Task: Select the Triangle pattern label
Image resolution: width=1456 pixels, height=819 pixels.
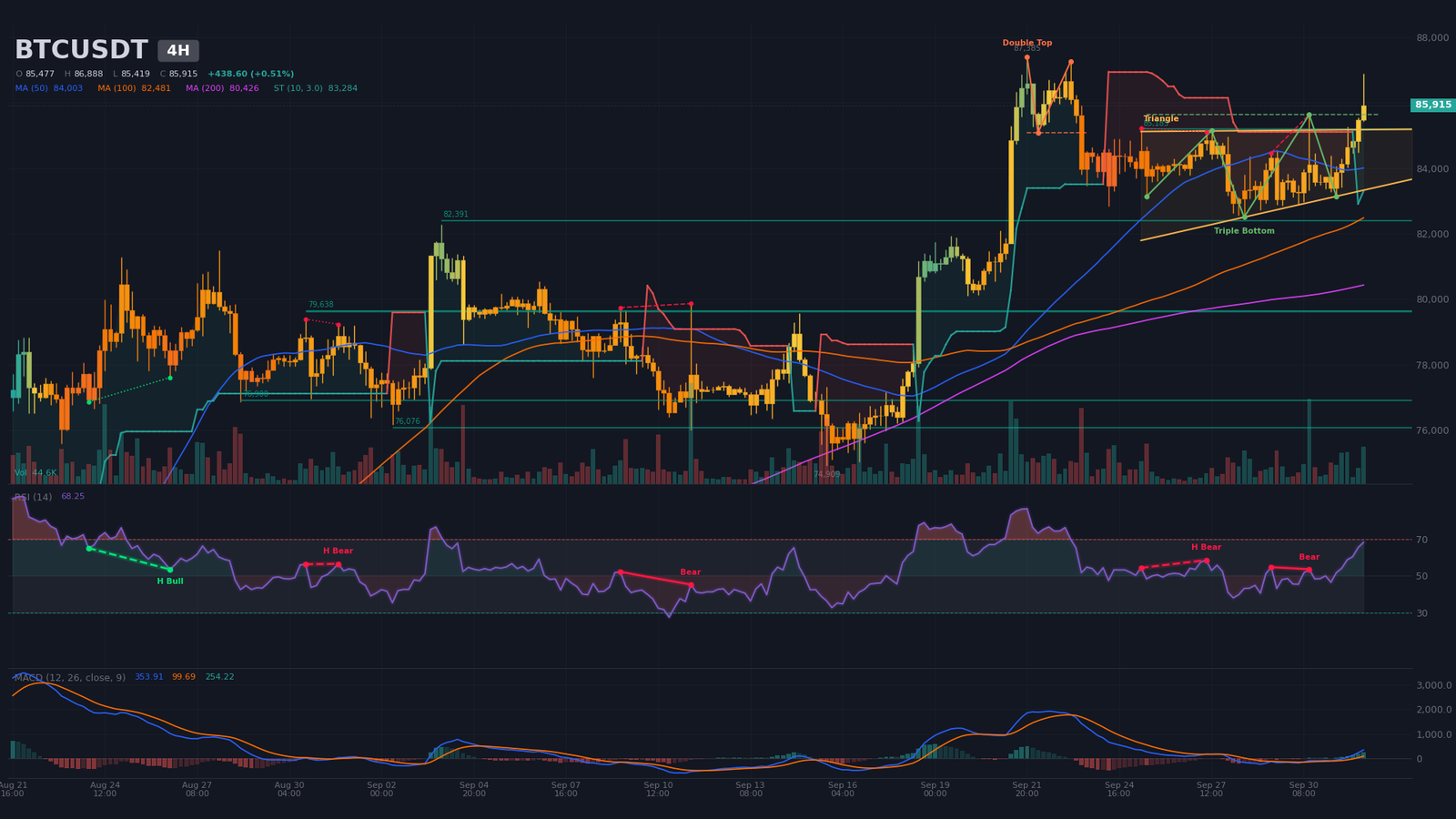Action: pos(1161,118)
